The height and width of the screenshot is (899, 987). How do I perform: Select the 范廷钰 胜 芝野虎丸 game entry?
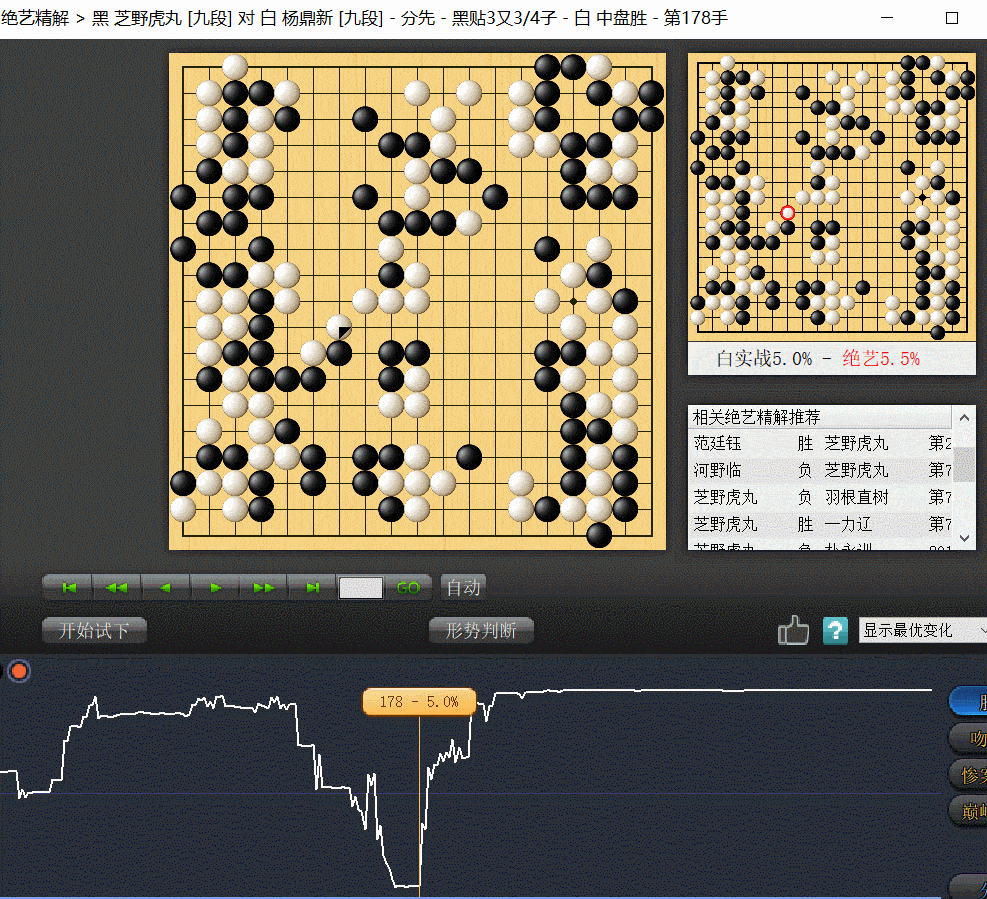[820, 443]
